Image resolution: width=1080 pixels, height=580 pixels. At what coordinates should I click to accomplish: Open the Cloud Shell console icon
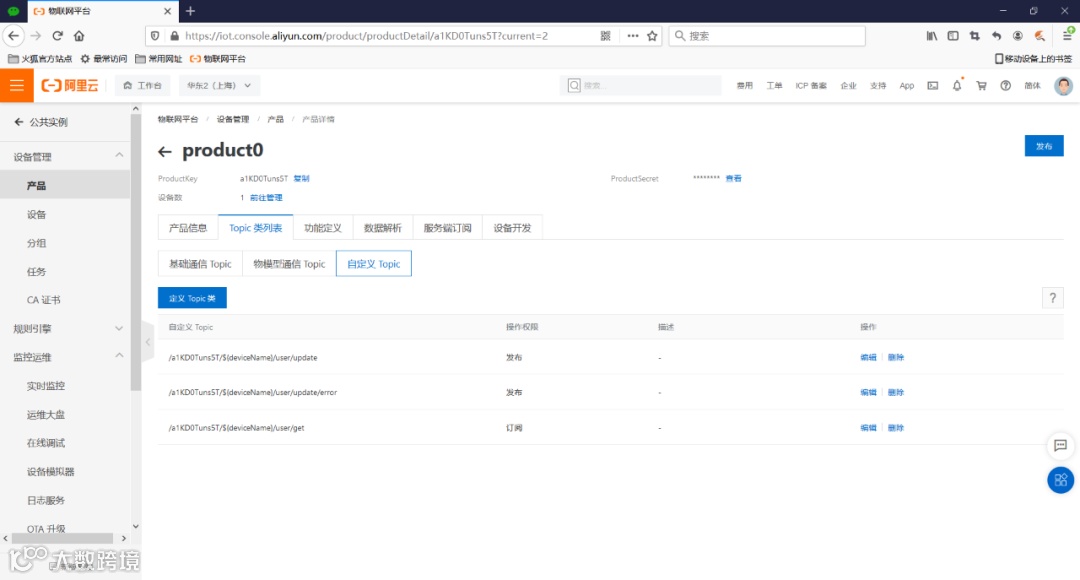click(x=933, y=85)
